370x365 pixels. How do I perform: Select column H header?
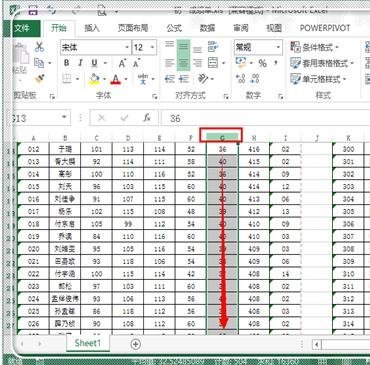pos(254,138)
